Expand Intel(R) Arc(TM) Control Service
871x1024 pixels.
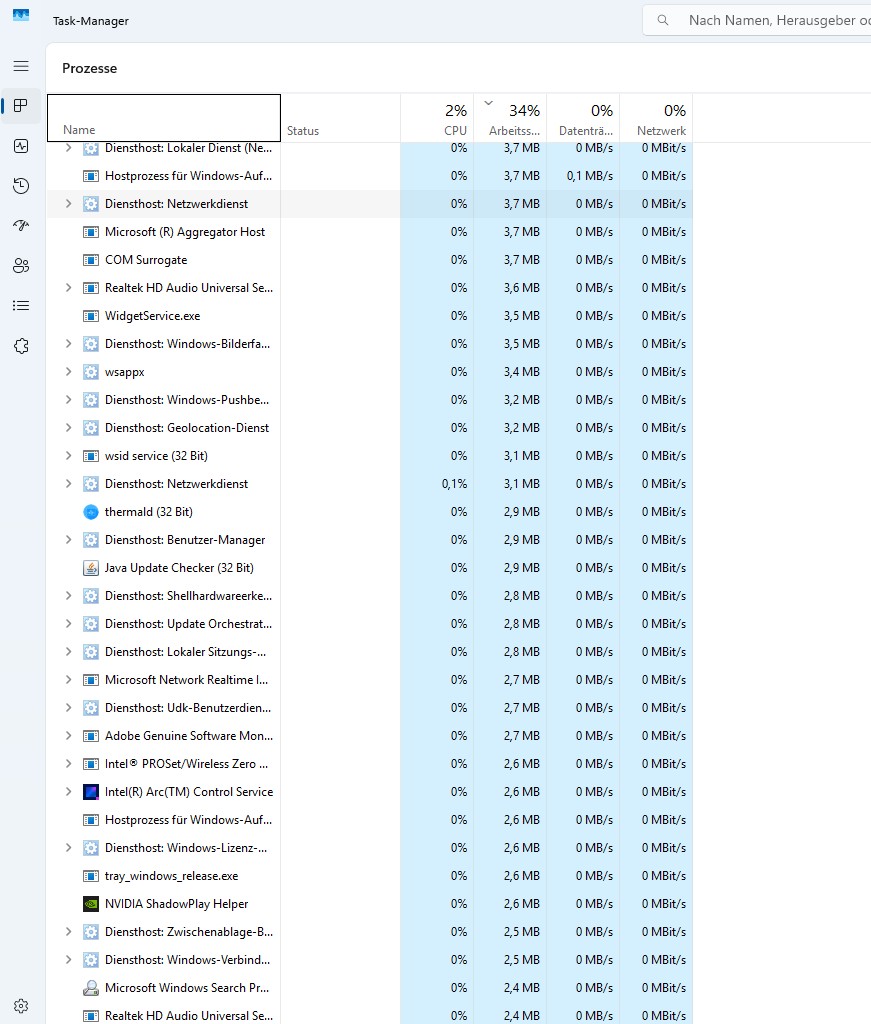coord(68,792)
